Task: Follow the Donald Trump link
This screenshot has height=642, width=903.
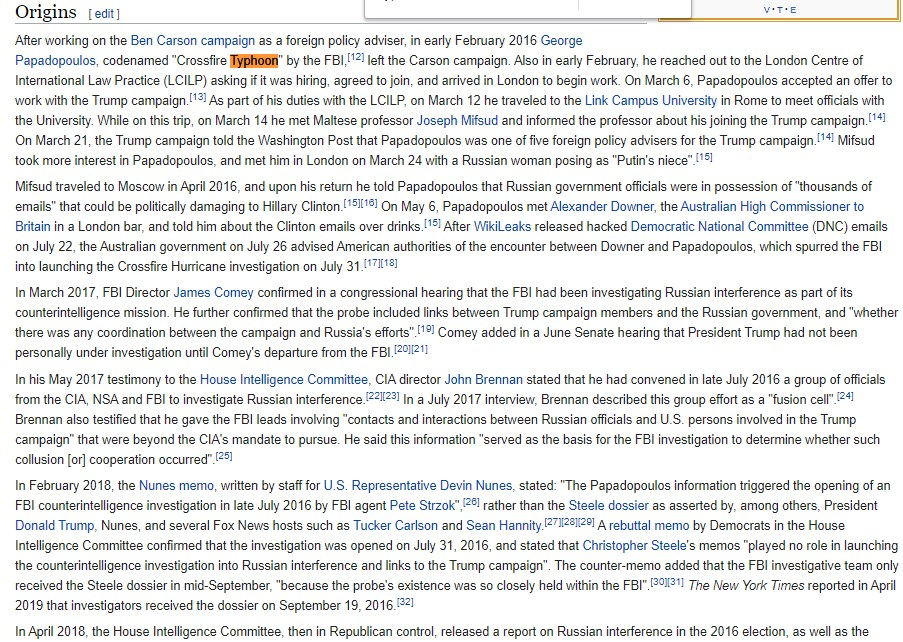Action: (54, 526)
